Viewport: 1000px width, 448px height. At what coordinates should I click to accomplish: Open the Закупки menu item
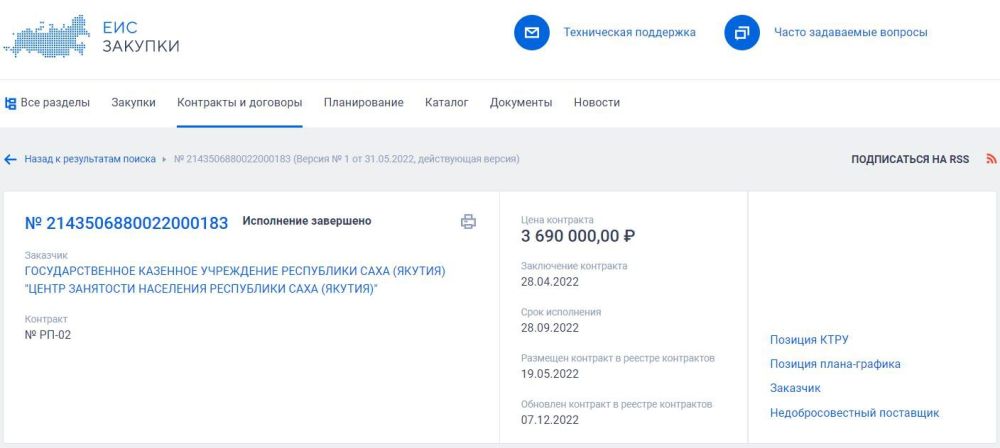coord(133,102)
